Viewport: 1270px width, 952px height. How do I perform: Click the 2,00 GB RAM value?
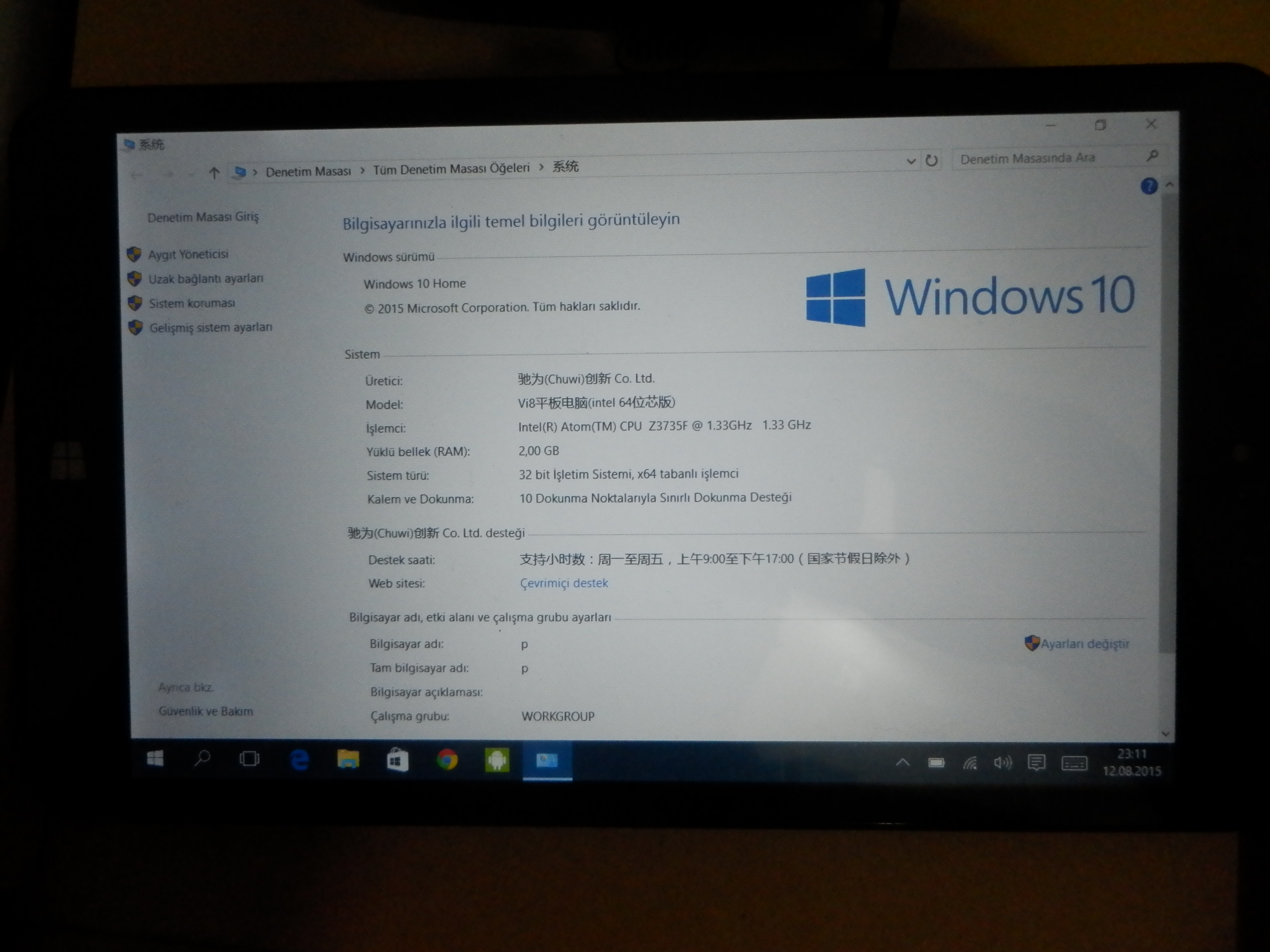click(x=539, y=450)
